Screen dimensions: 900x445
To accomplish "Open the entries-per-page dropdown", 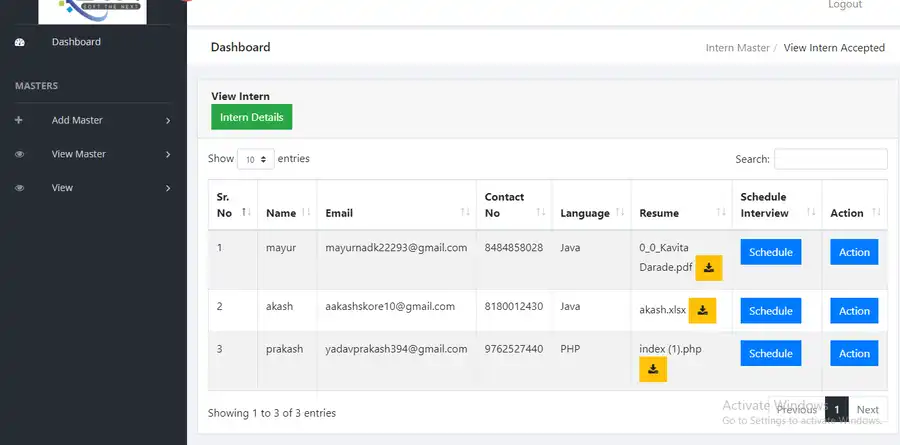I will click(255, 159).
